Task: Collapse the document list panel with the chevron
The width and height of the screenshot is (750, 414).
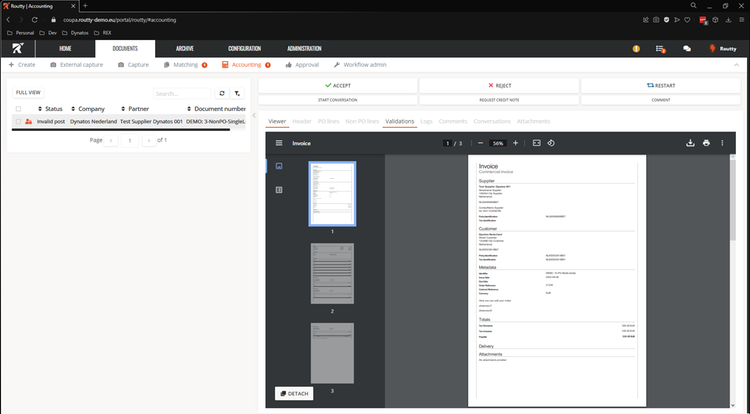Action: (252, 116)
